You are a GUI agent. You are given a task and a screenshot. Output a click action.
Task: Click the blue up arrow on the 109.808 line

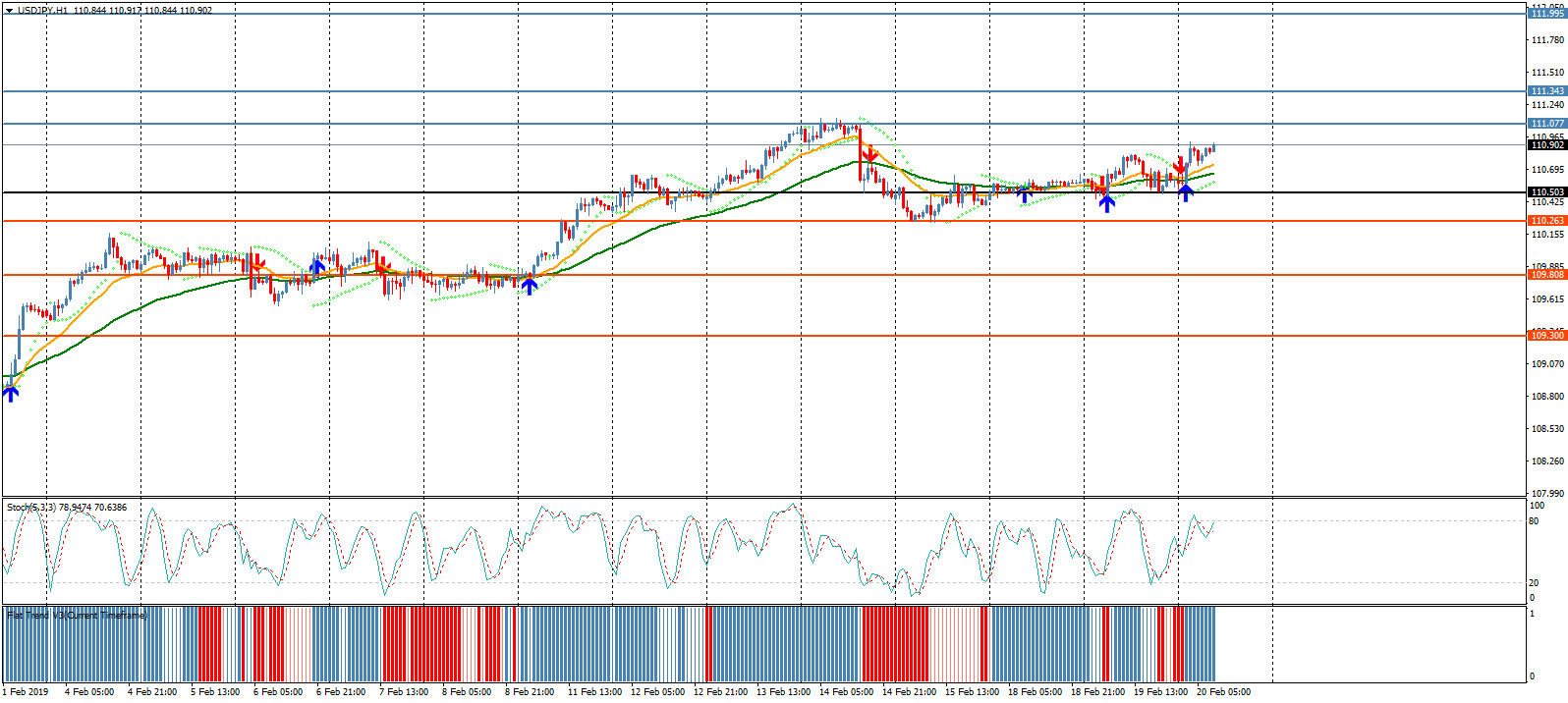click(530, 286)
